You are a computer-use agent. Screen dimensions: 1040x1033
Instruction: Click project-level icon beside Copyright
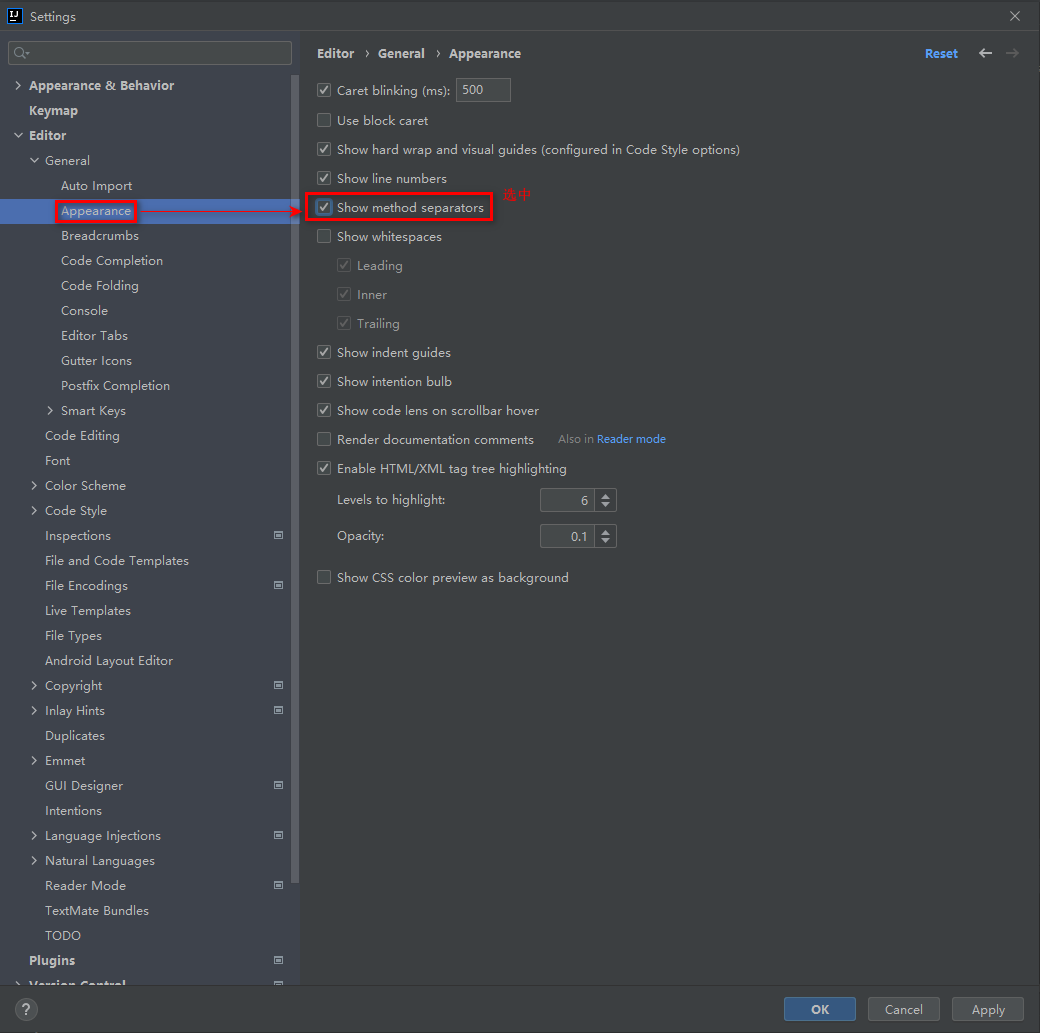click(x=279, y=685)
